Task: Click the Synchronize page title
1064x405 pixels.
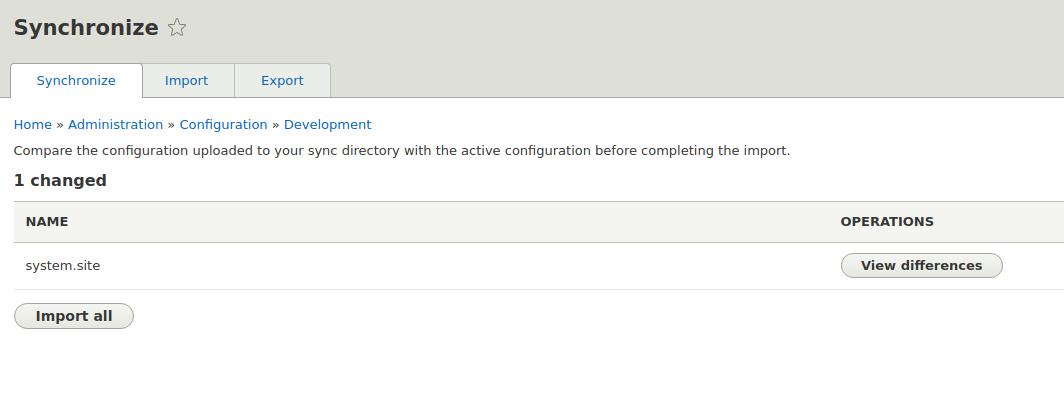Action: (86, 28)
